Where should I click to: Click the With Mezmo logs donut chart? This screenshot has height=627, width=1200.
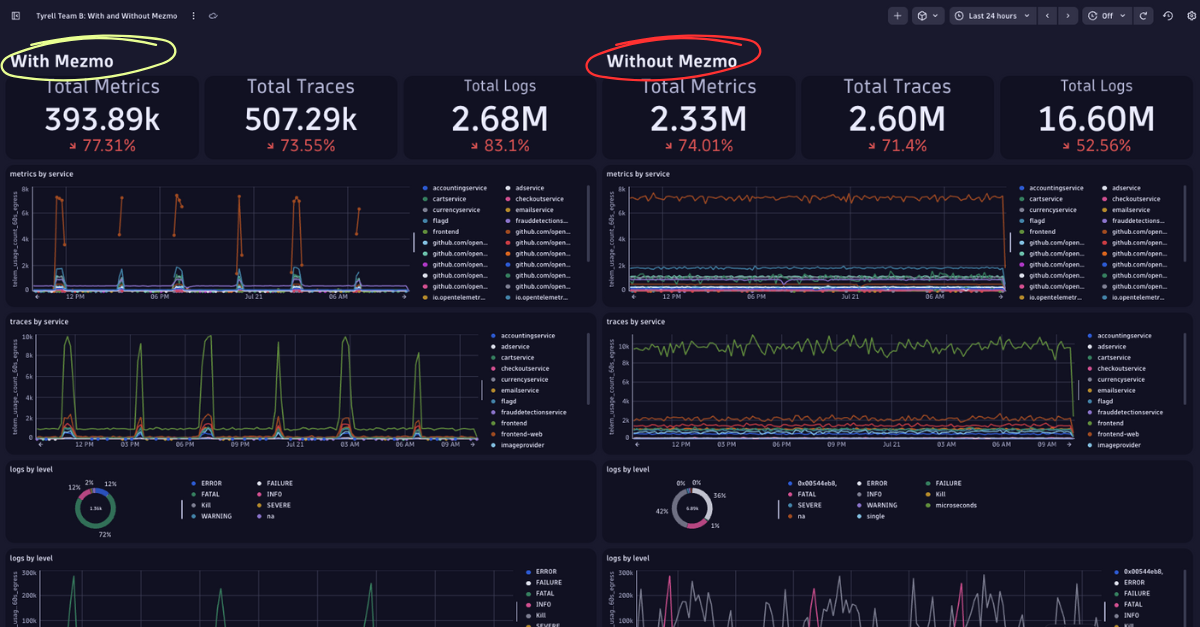pos(96,508)
